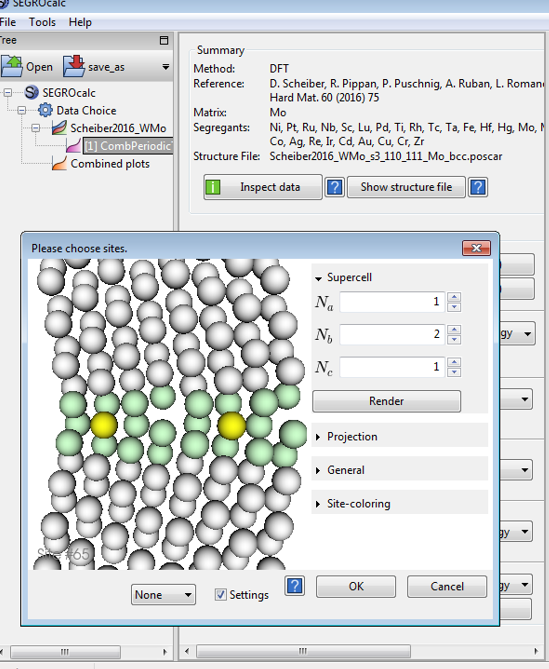Toggle the Settings checkbox

221,594
